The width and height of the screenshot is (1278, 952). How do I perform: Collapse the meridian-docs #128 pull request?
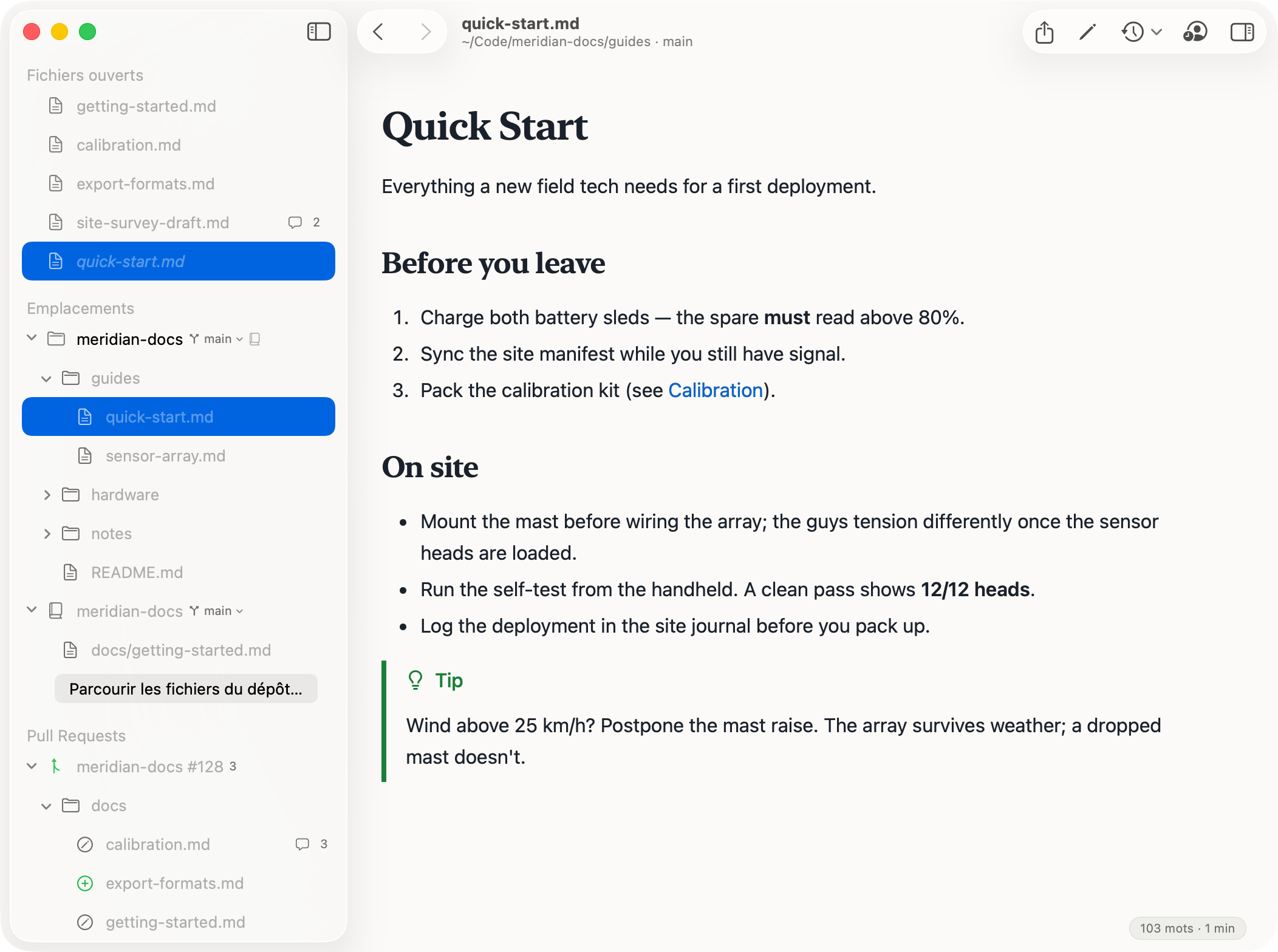tap(32, 766)
